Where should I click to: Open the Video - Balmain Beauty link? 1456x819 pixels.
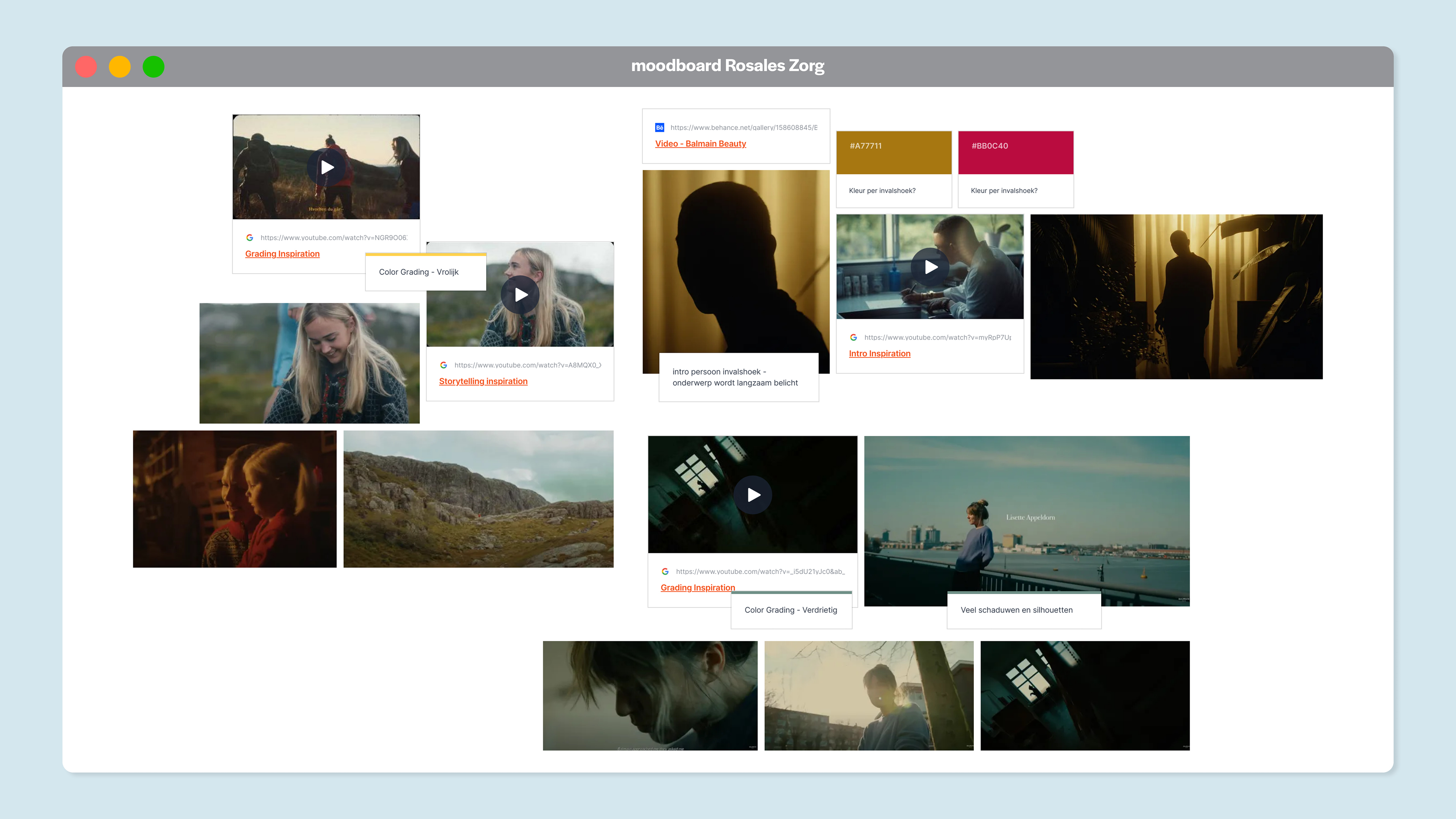(x=700, y=143)
